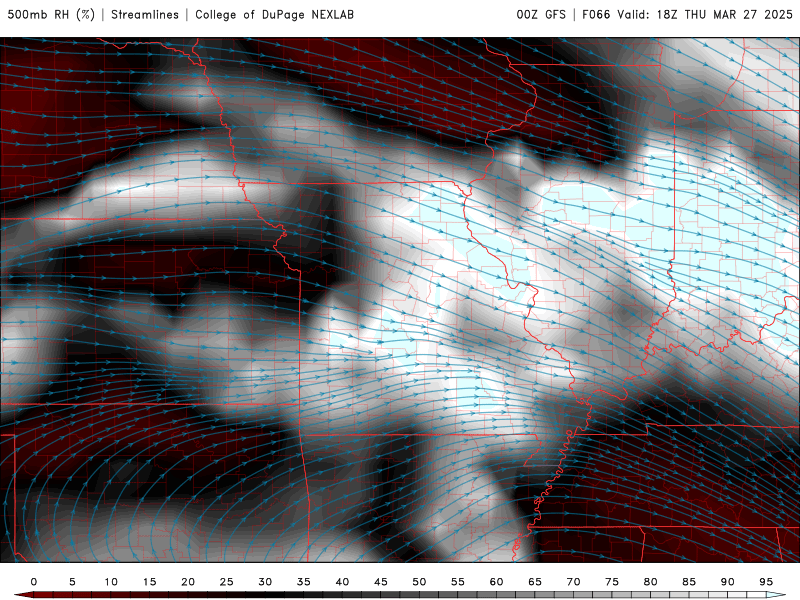Image resolution: width=800 pixels, height=600 pixels.
Task: Click the "500mb RH (%)" title text
Action: 52,15
